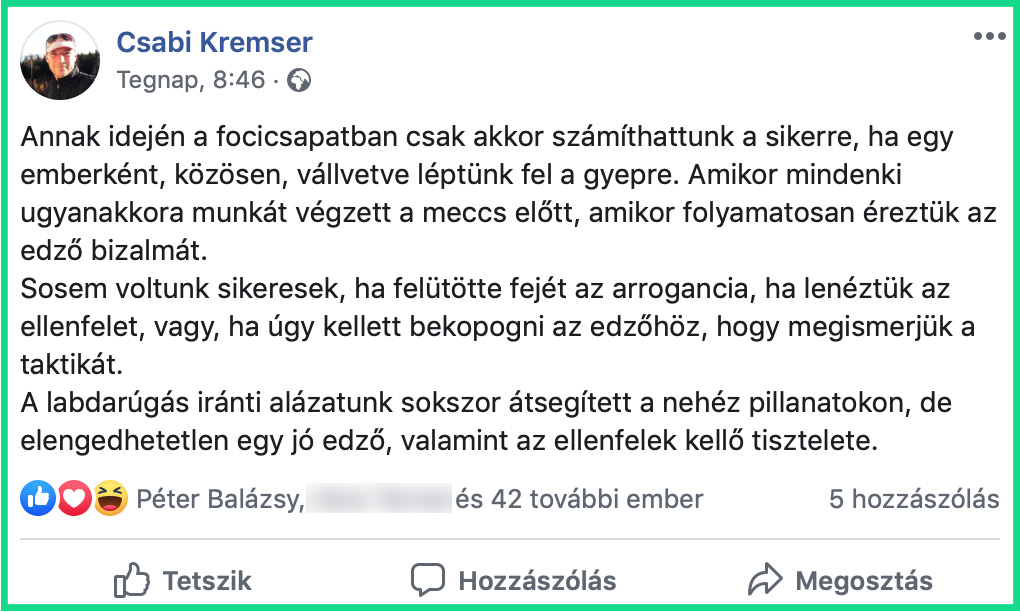Show the 'és 42 további ember' reactions list
The width and height of the screenshot is (1020, 612).
tap(579, 498)
